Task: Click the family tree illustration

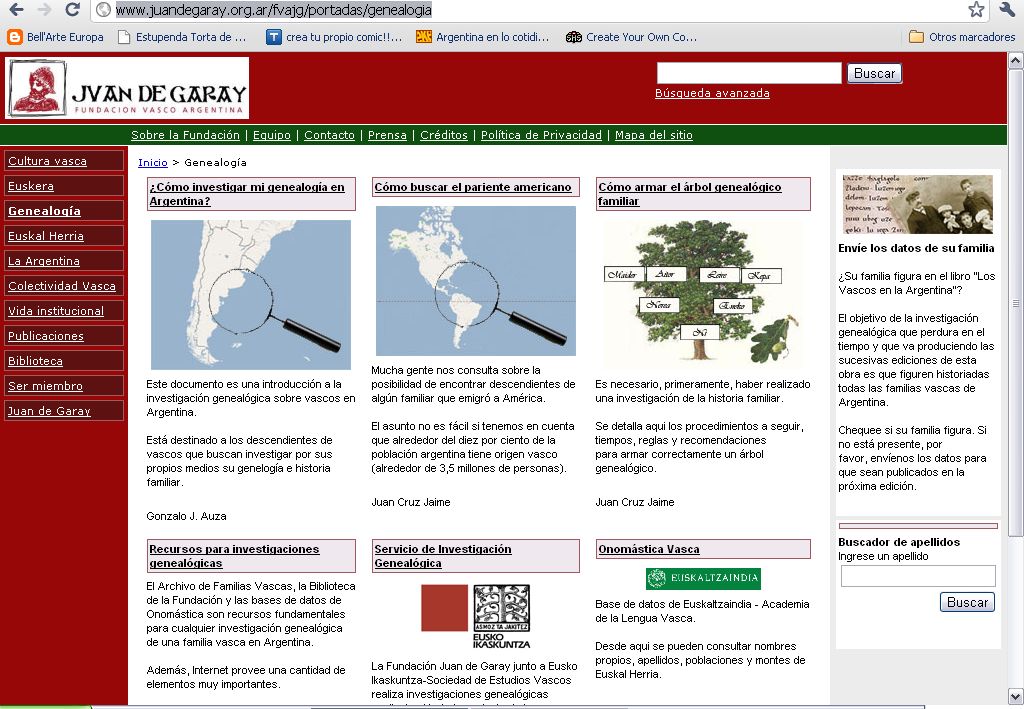Action: (x=703, y=293)
